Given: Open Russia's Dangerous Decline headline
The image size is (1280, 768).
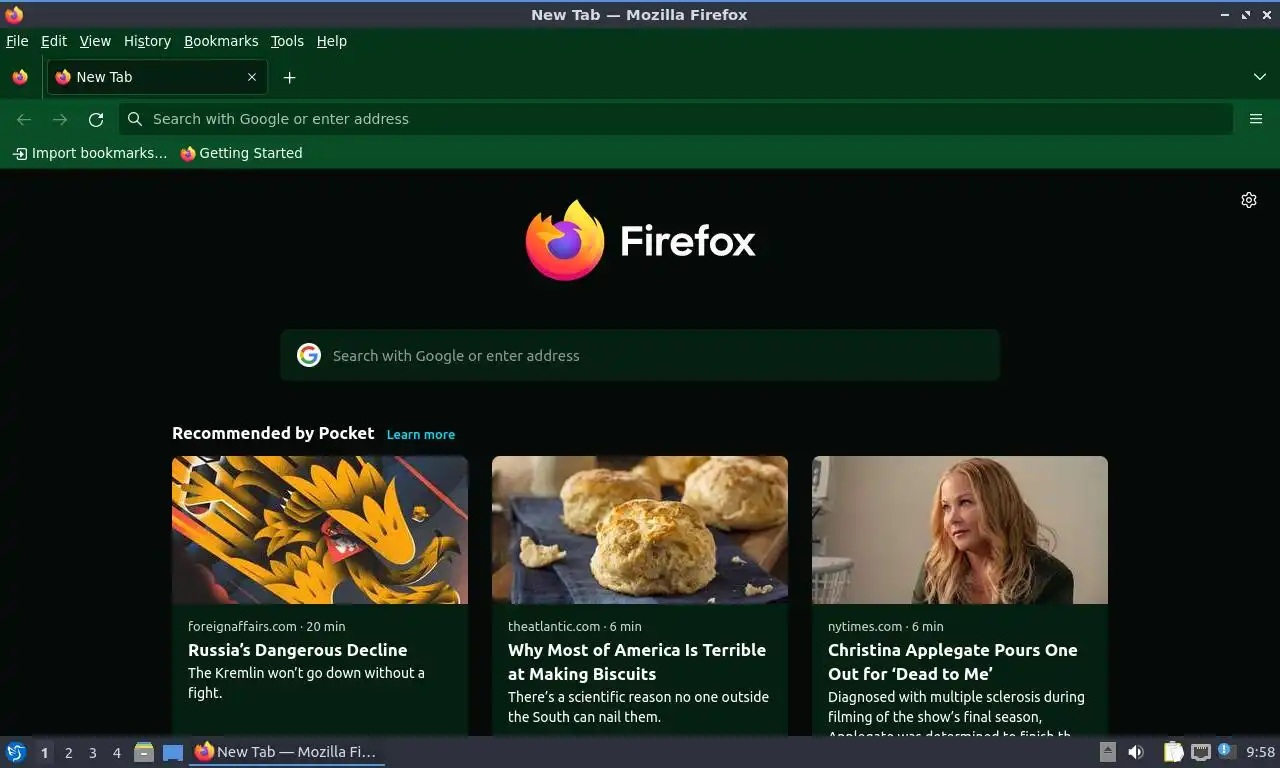Looking at the screenshot, I should 298,650.
